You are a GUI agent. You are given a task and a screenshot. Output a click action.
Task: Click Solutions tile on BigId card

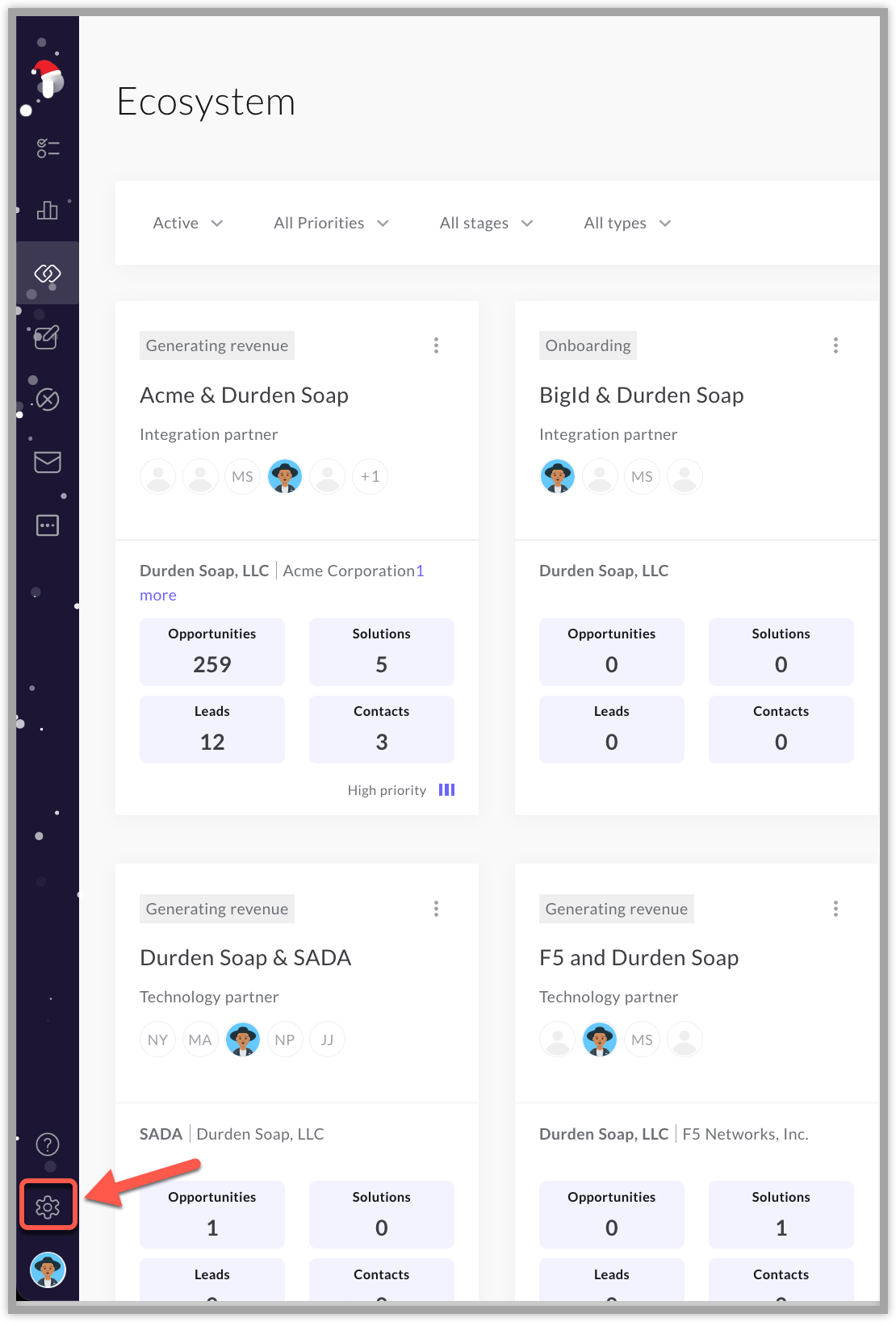(x=781, y=652)
